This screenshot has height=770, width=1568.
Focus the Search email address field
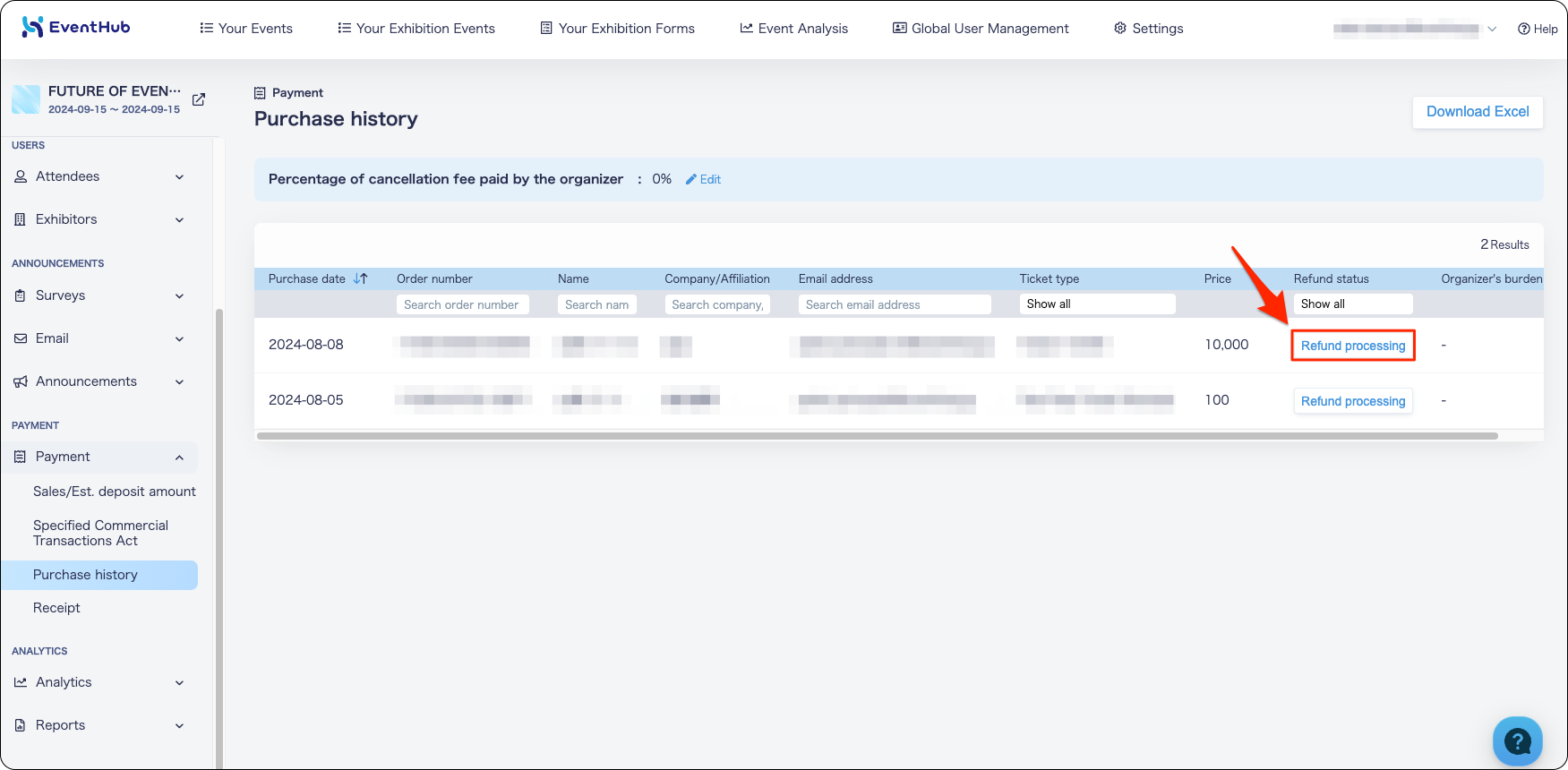pyautogui.click(x=895, y=304)
